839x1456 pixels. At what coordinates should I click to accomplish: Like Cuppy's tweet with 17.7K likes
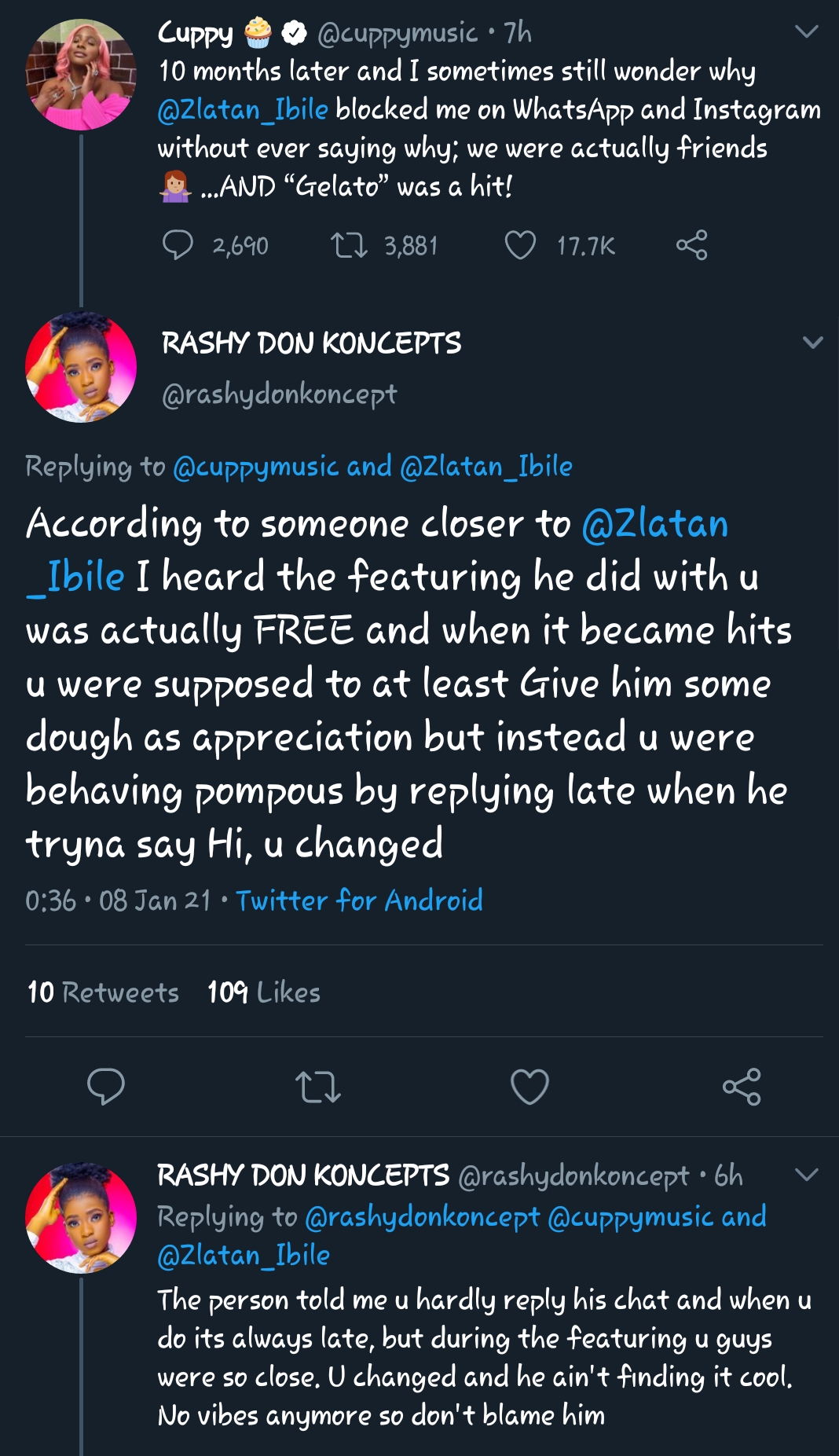point(520,245)
